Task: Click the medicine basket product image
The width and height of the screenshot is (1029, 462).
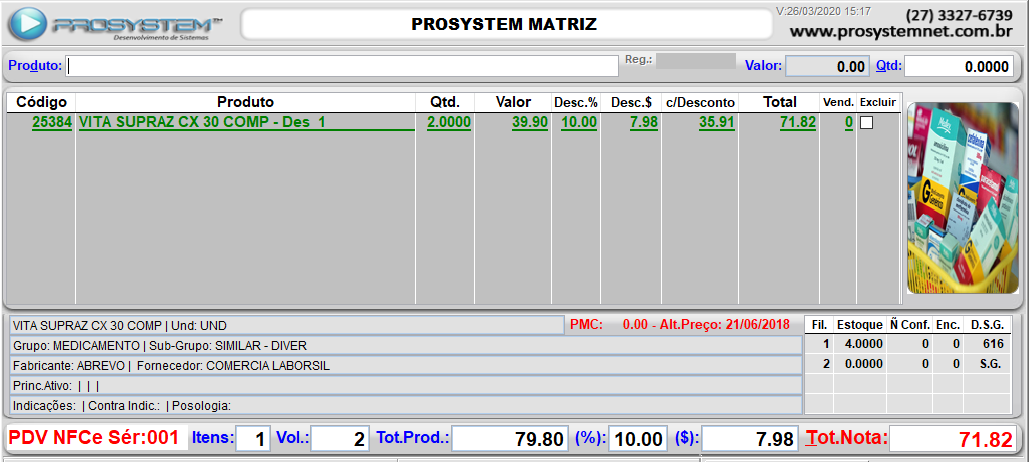Action: click(x=962, y=198)
